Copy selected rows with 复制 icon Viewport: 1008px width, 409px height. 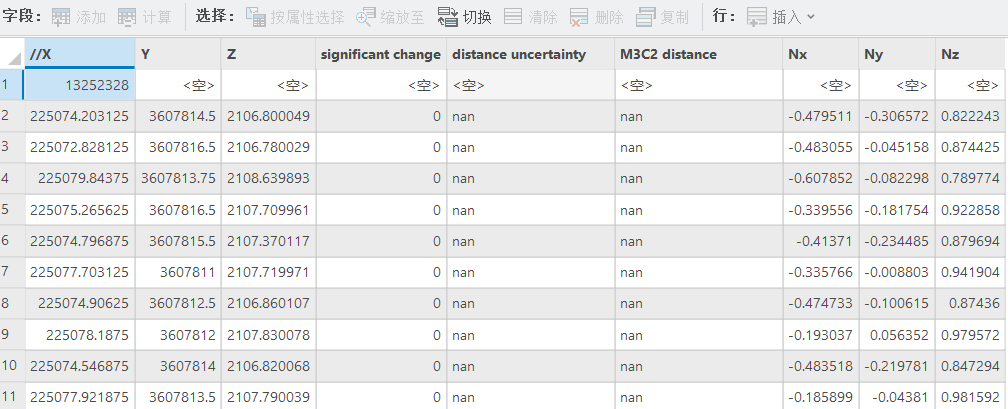(646, 17)
